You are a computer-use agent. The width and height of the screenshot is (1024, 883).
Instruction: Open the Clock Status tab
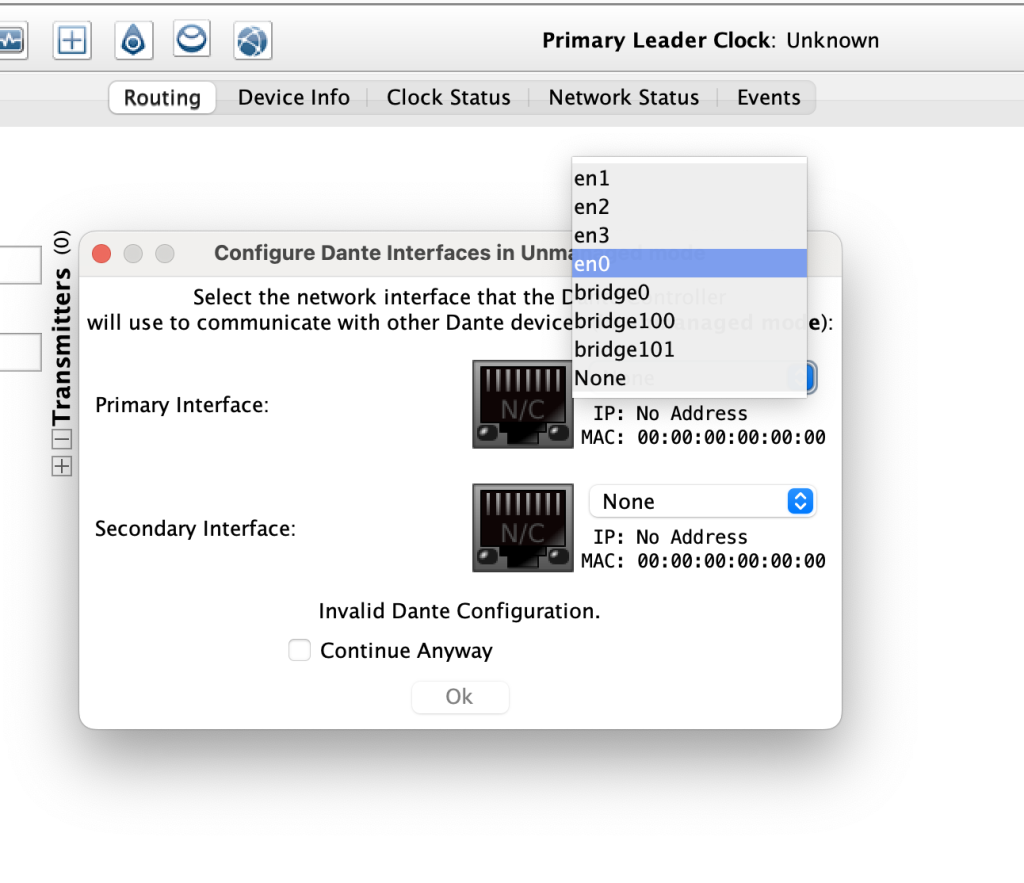coord(448,97)
